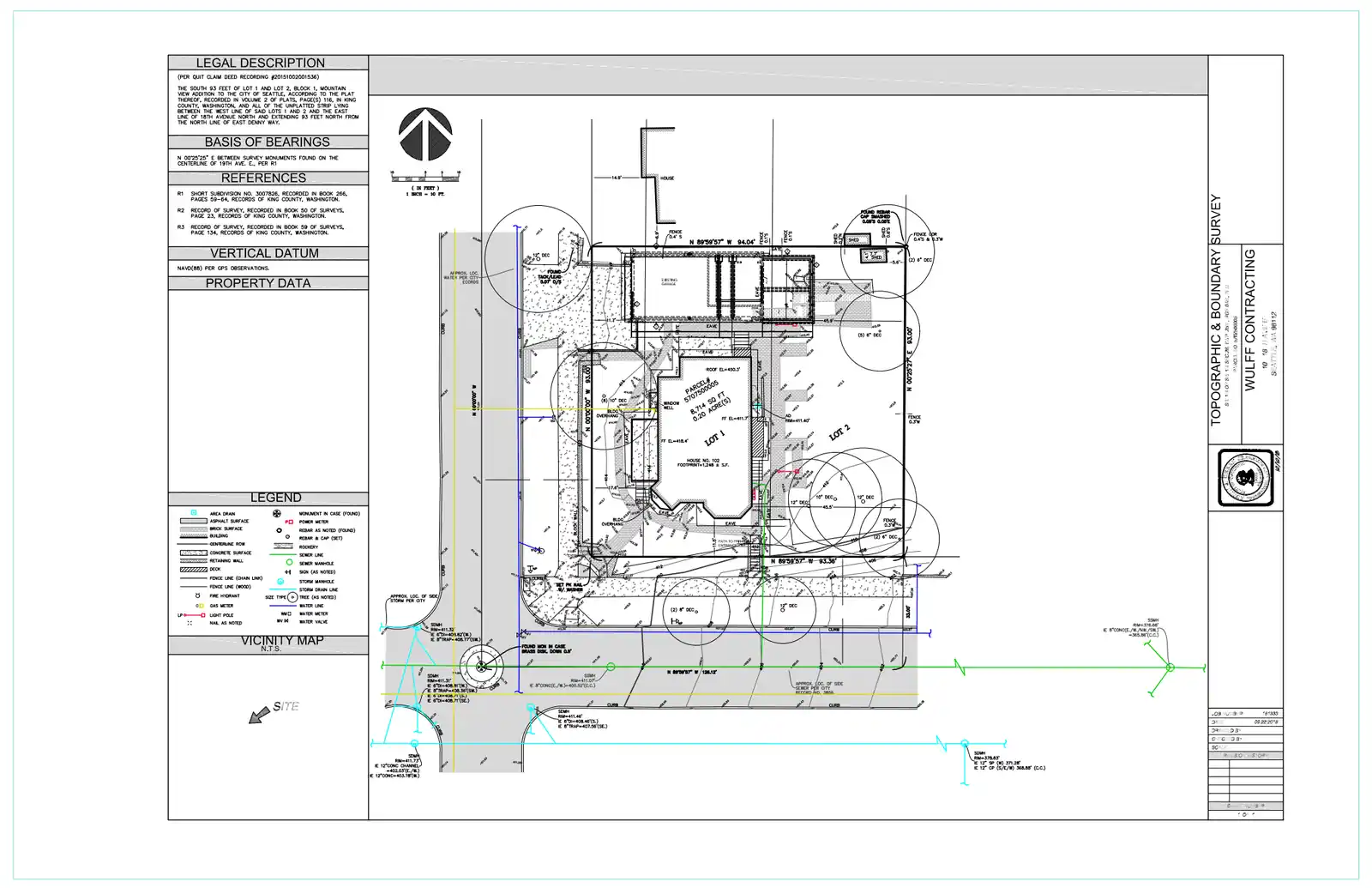Click the LEGEND heading
Viewport: 1372px width, 888px height.
point(275,498)
